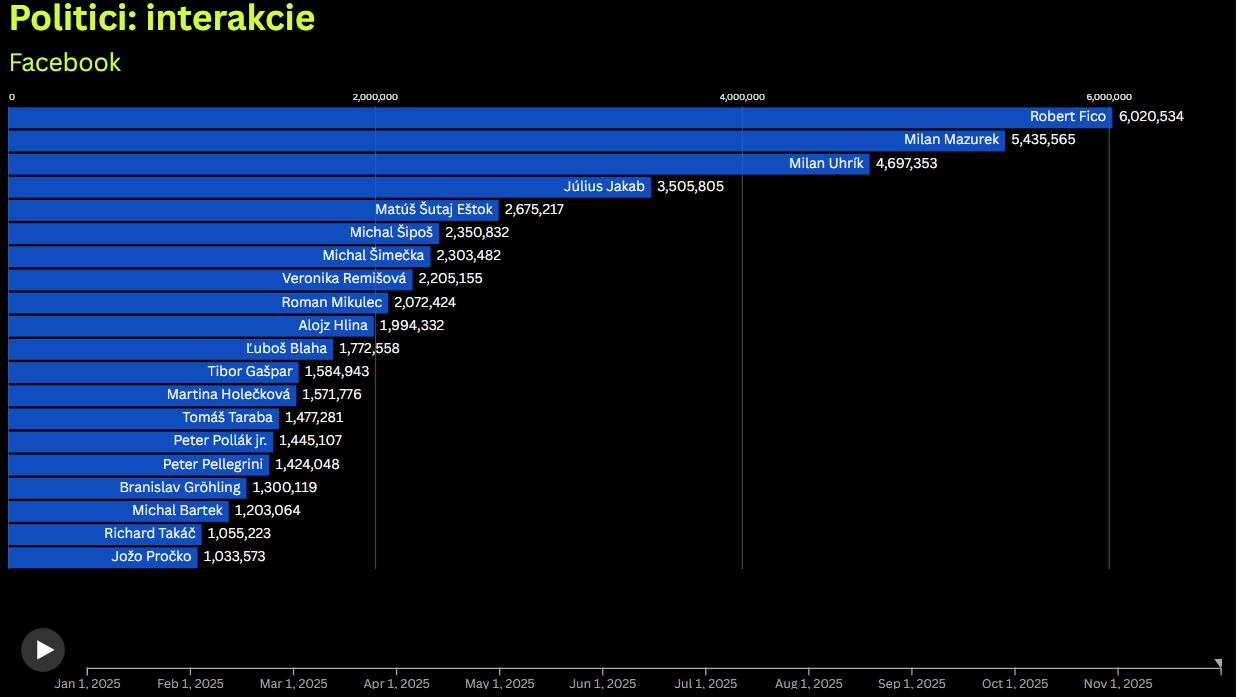This screenshot has height=697, width=1236.
Task: Click the Matúš Šutaj Eštok bar
Action: [253, 209]
